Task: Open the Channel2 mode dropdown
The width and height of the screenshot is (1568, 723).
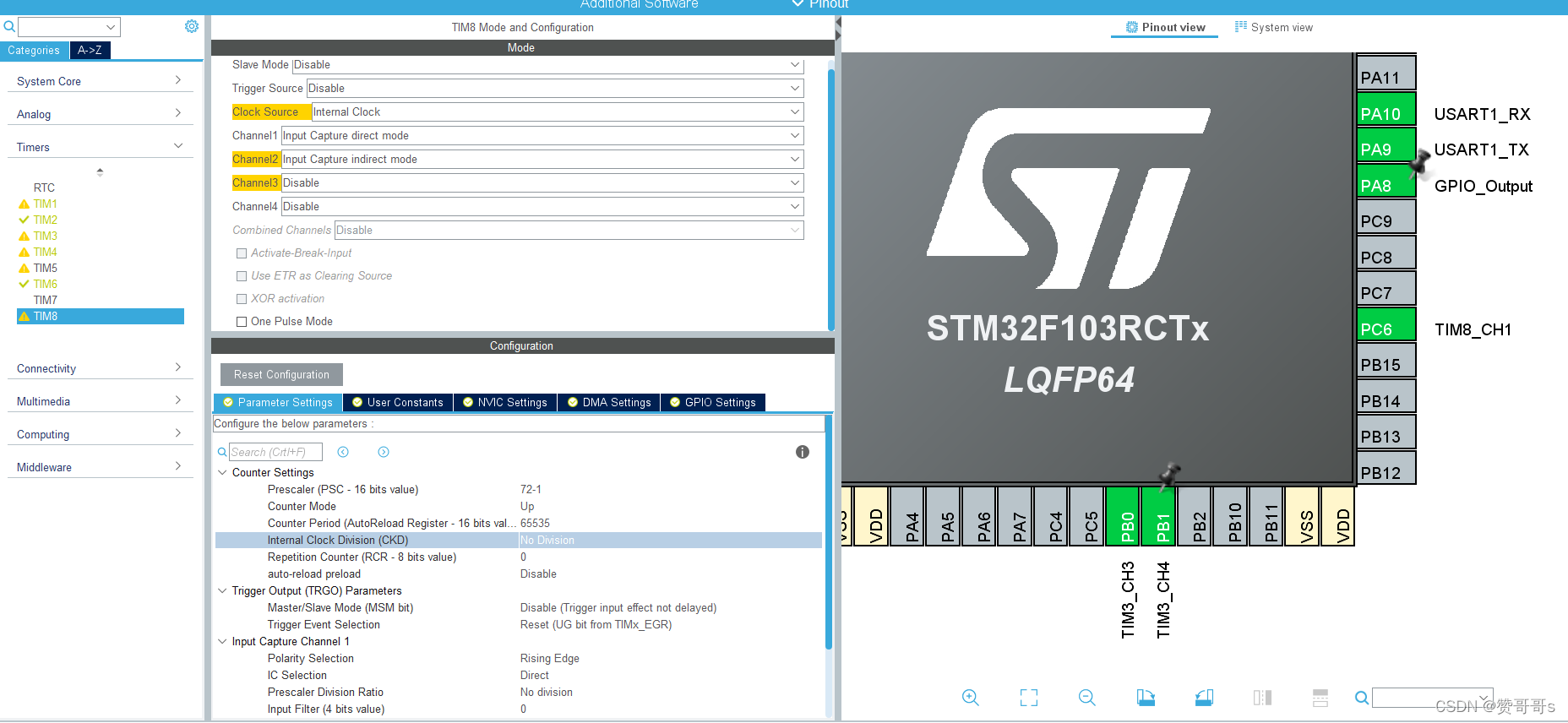Action: [x=542, y=160]
